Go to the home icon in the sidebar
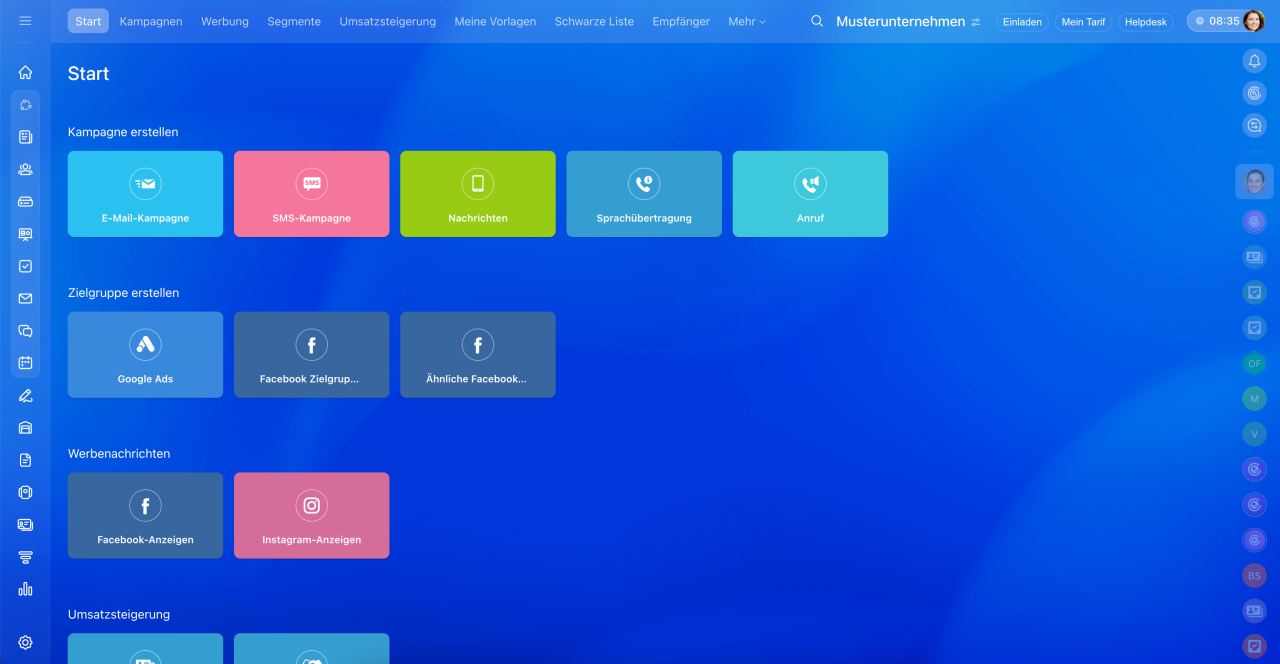 pos(25,72)
